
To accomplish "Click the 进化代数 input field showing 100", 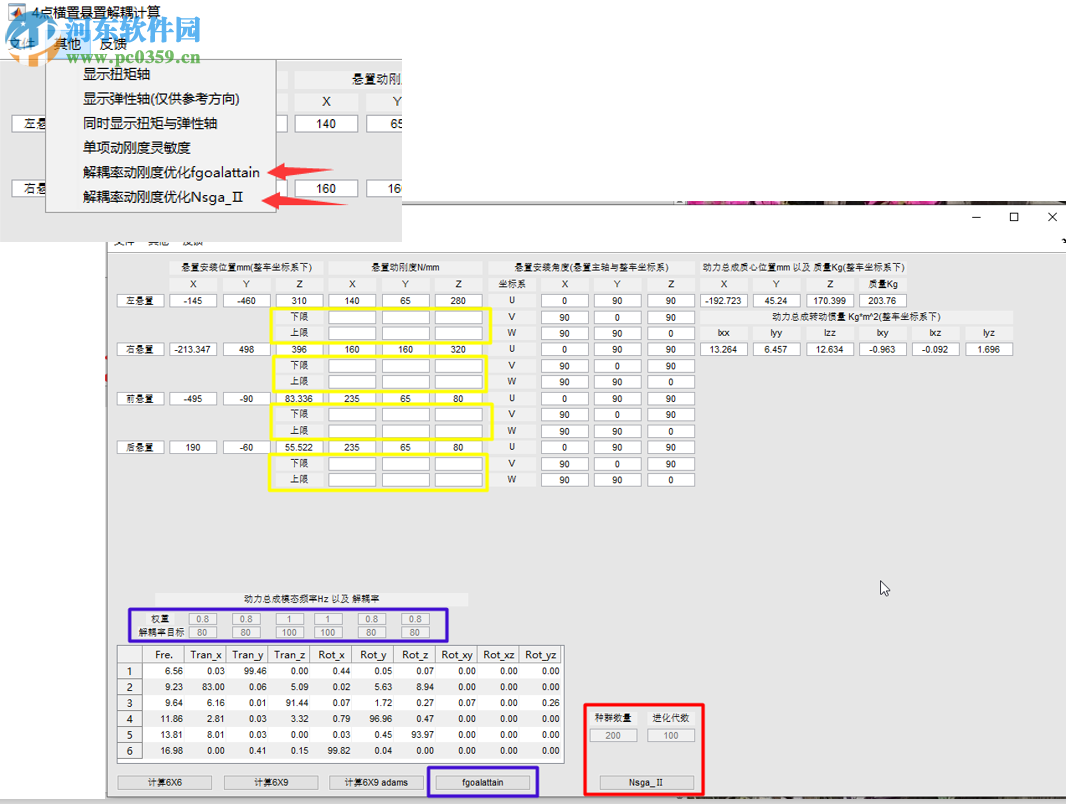I will coord(670,735).
